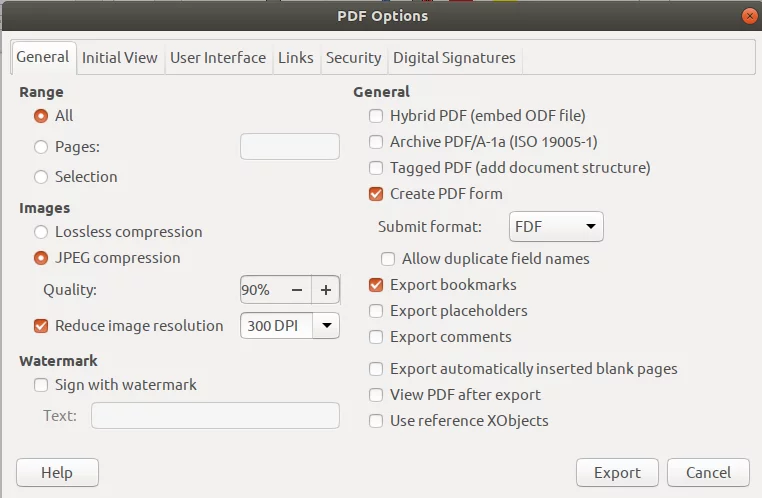Image resolution: width=762 pixels, height=498 pixels.
Task: Choose Lossless compression option
Action: coord(41,232)
